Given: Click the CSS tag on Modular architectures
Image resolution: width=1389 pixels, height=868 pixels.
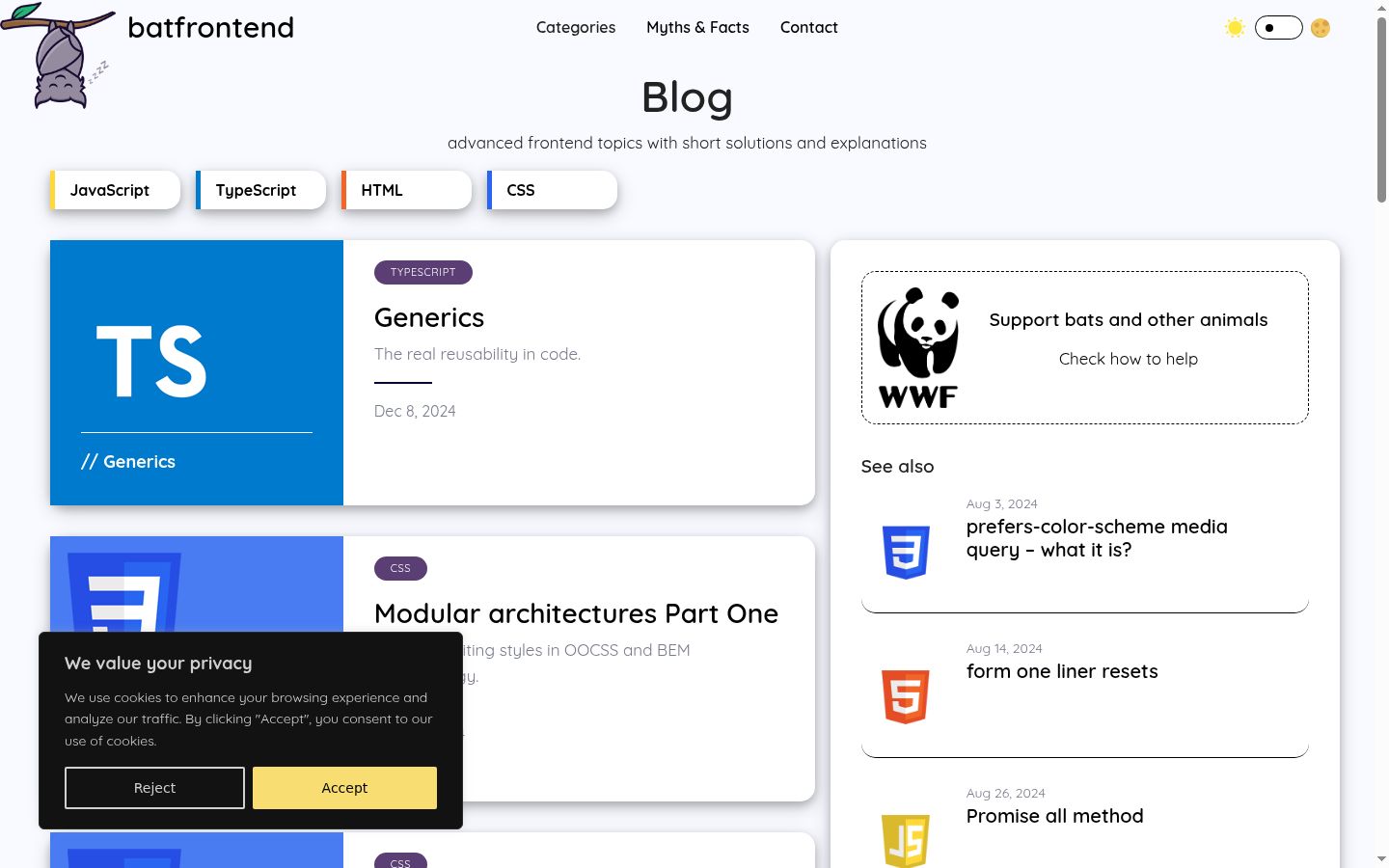Looking at the screenshot, I should (x=400, y=568).
